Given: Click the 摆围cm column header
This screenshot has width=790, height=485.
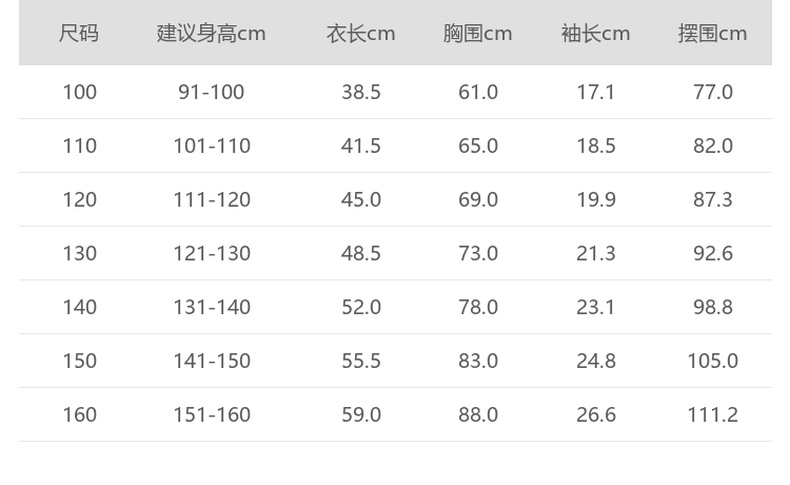Looking at the screenshot, I should (713, 33).
